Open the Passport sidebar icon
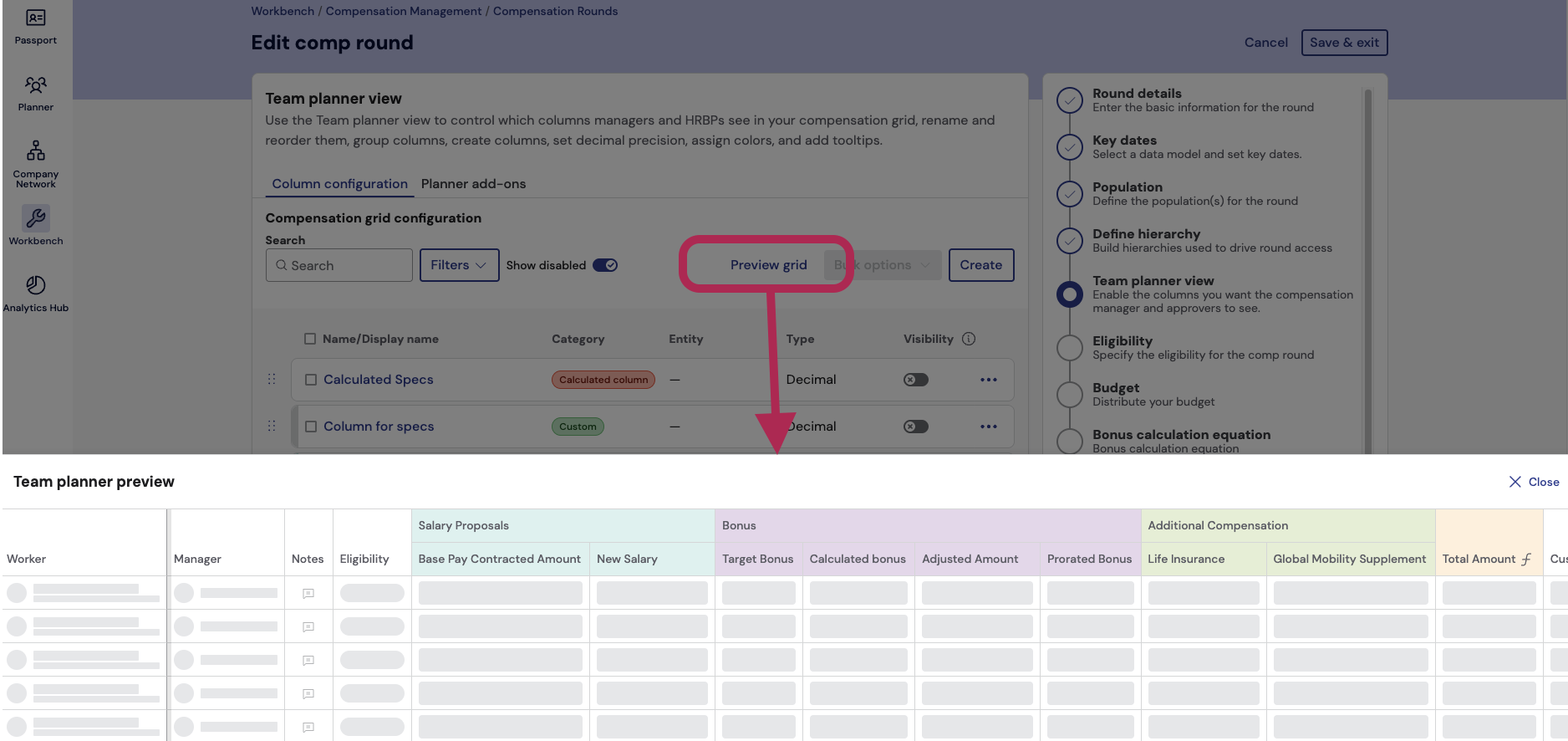Image resolution: width=1568 pixels, height=741 pixels. pos(35,18)
